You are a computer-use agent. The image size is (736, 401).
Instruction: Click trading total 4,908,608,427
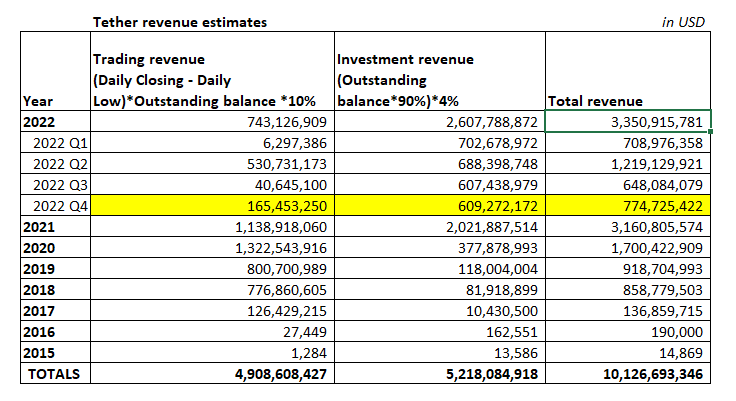(x=212, y=373)
